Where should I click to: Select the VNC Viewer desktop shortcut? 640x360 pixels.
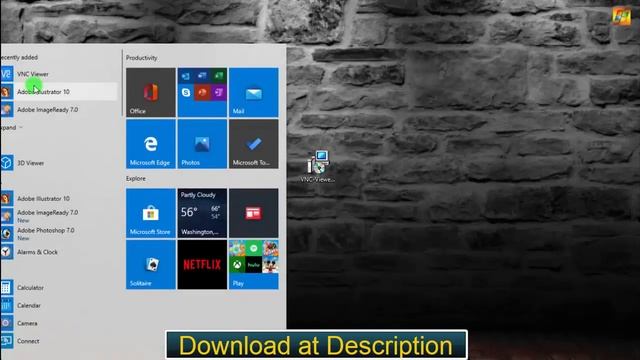coord(318,166)
